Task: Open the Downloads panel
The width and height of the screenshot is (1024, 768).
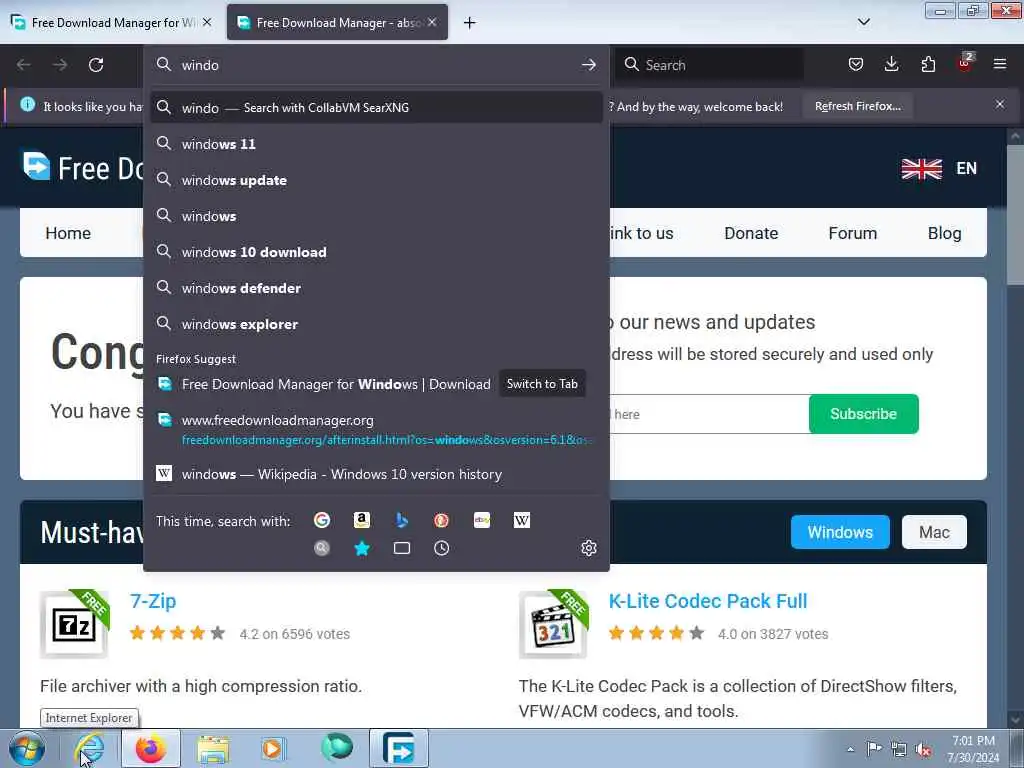Action: 891,64
